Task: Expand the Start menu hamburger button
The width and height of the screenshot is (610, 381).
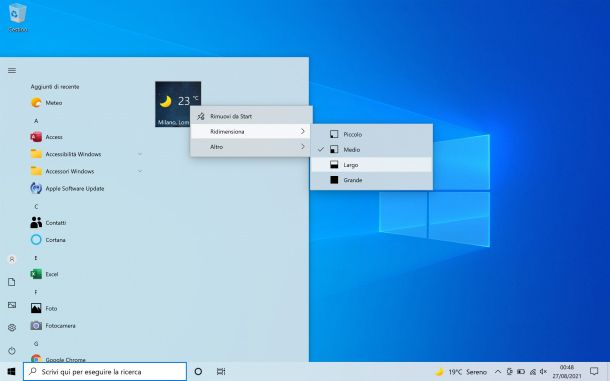Action: click(12, 70)
